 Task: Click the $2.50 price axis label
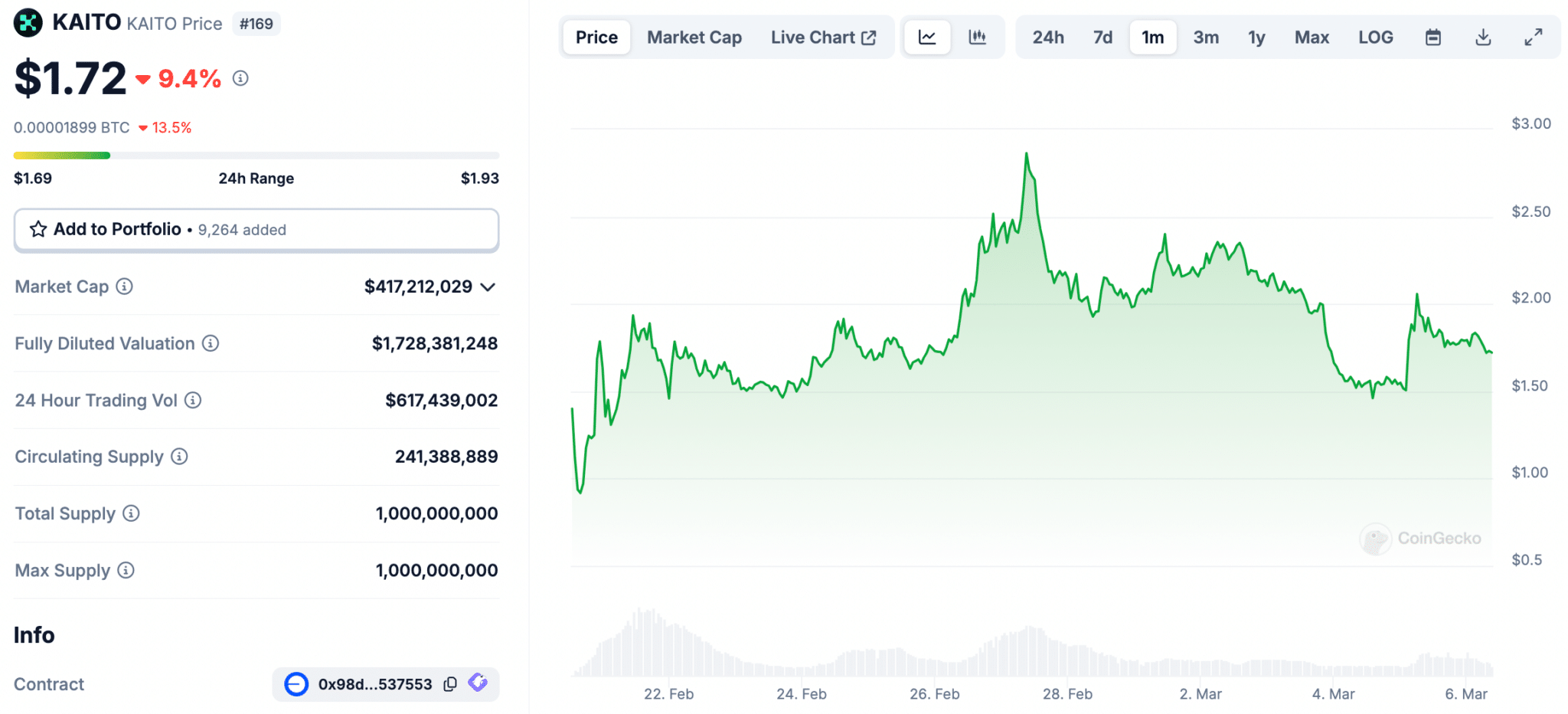click(1530, 211)
